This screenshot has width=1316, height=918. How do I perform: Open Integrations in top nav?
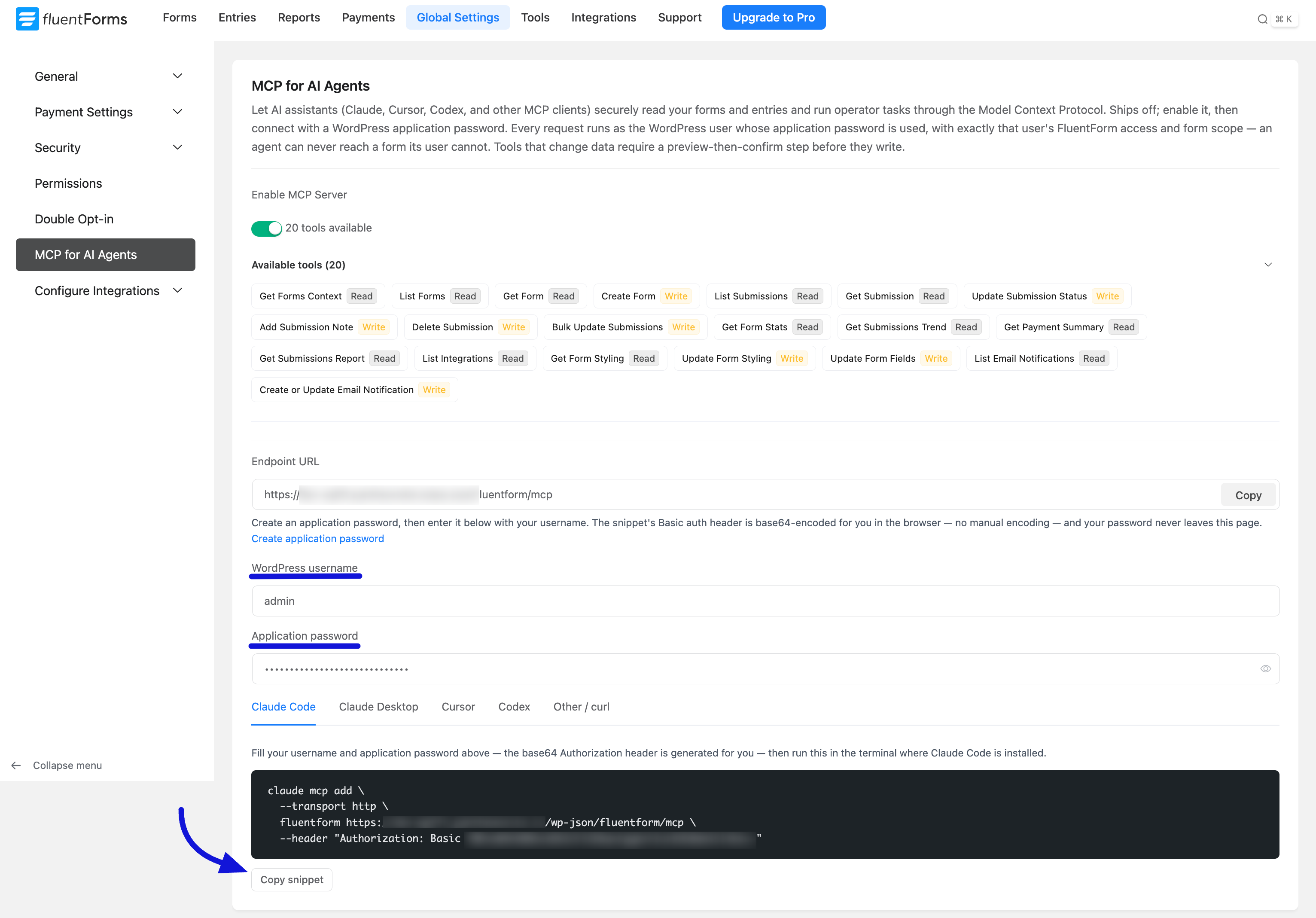603,18
